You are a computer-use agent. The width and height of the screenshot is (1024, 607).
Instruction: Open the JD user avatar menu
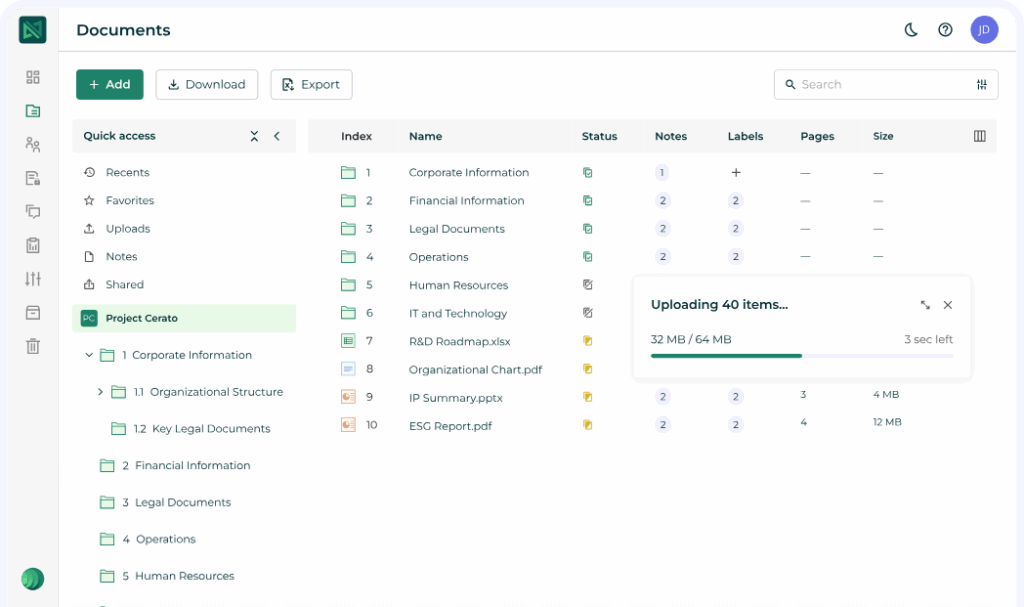tap(984, 30)
